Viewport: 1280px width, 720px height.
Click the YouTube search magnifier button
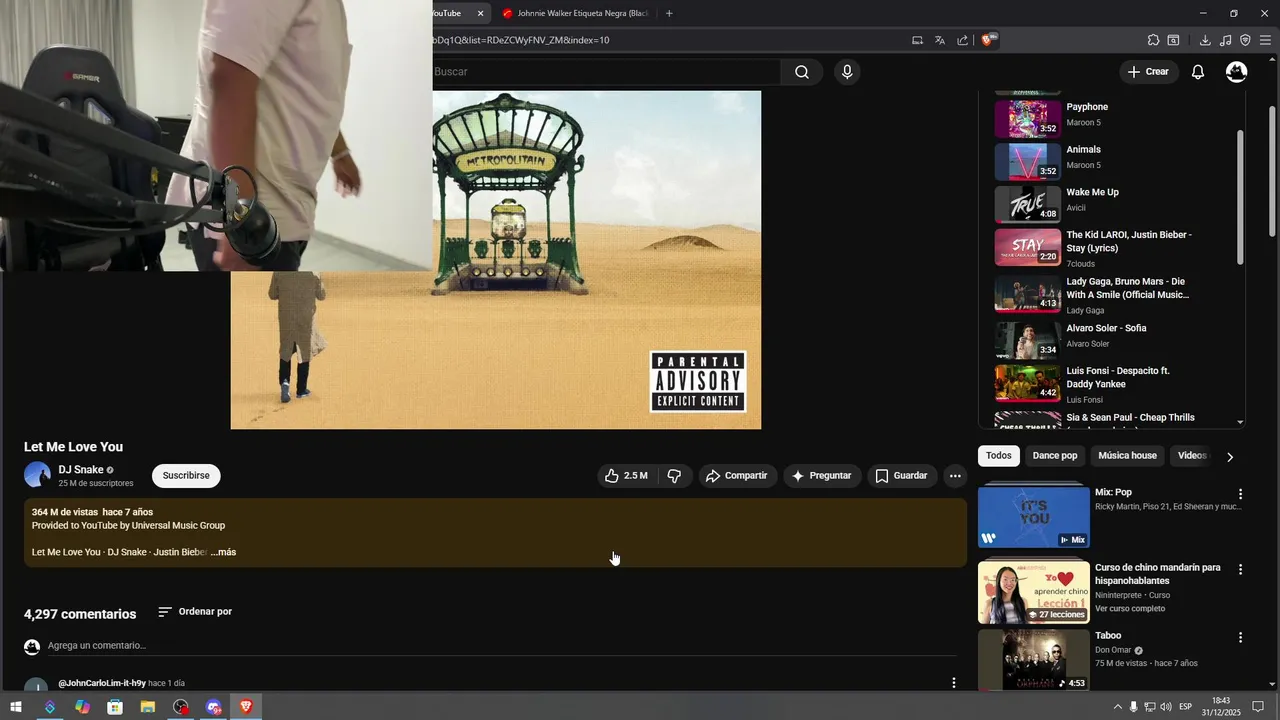(802, 72)
